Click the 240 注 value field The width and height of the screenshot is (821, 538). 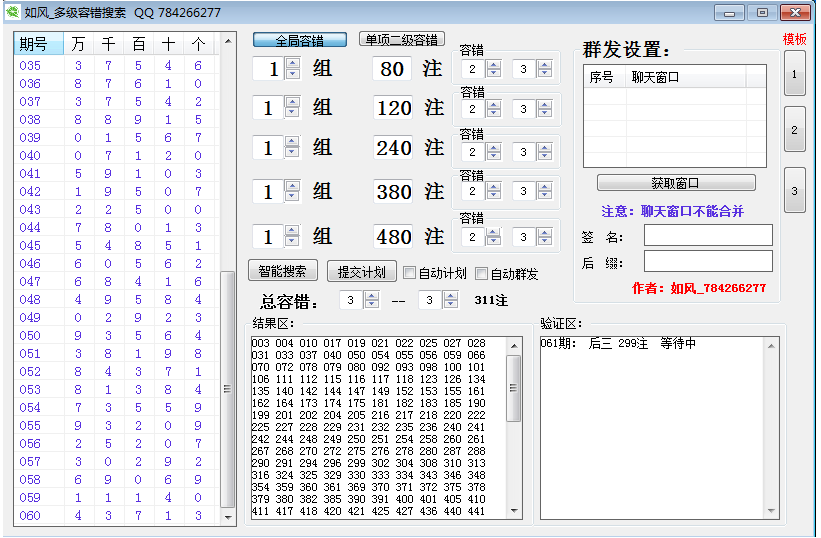[393, 148]
